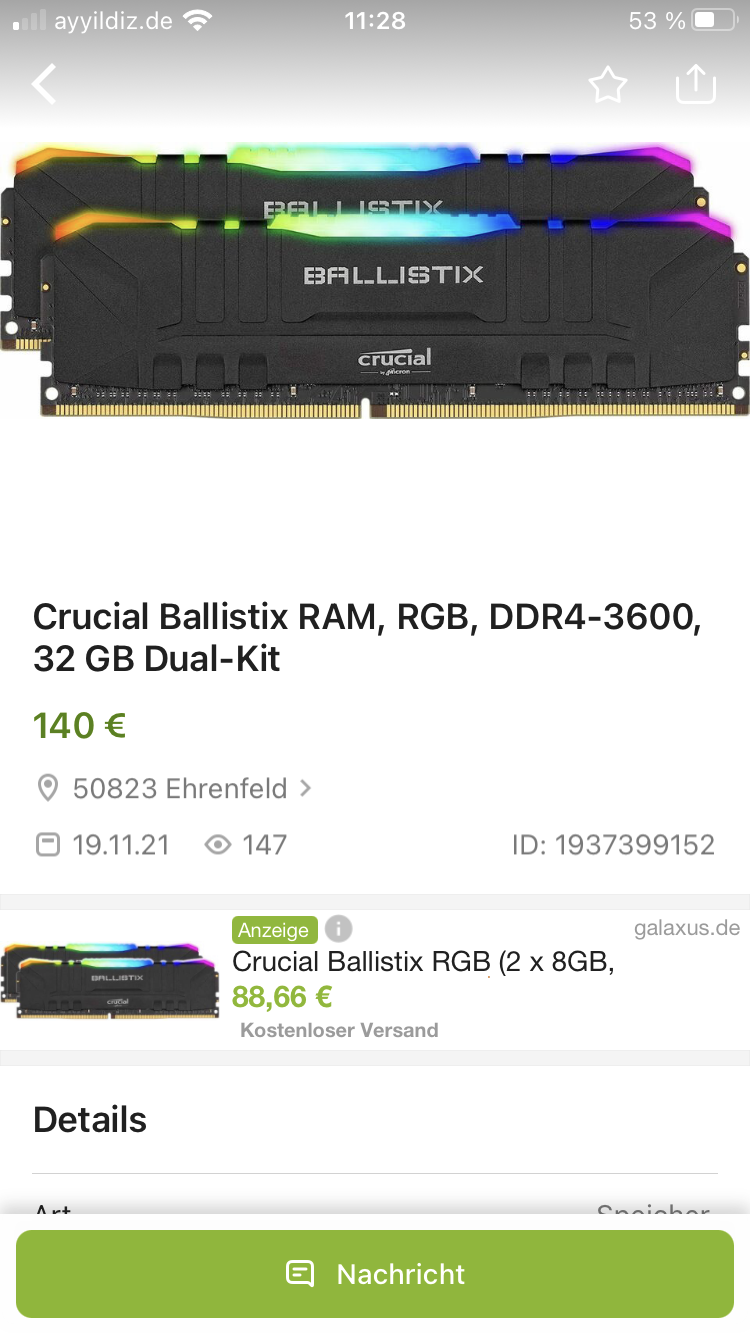Visit the galaxus.de source link

point(687,928)
